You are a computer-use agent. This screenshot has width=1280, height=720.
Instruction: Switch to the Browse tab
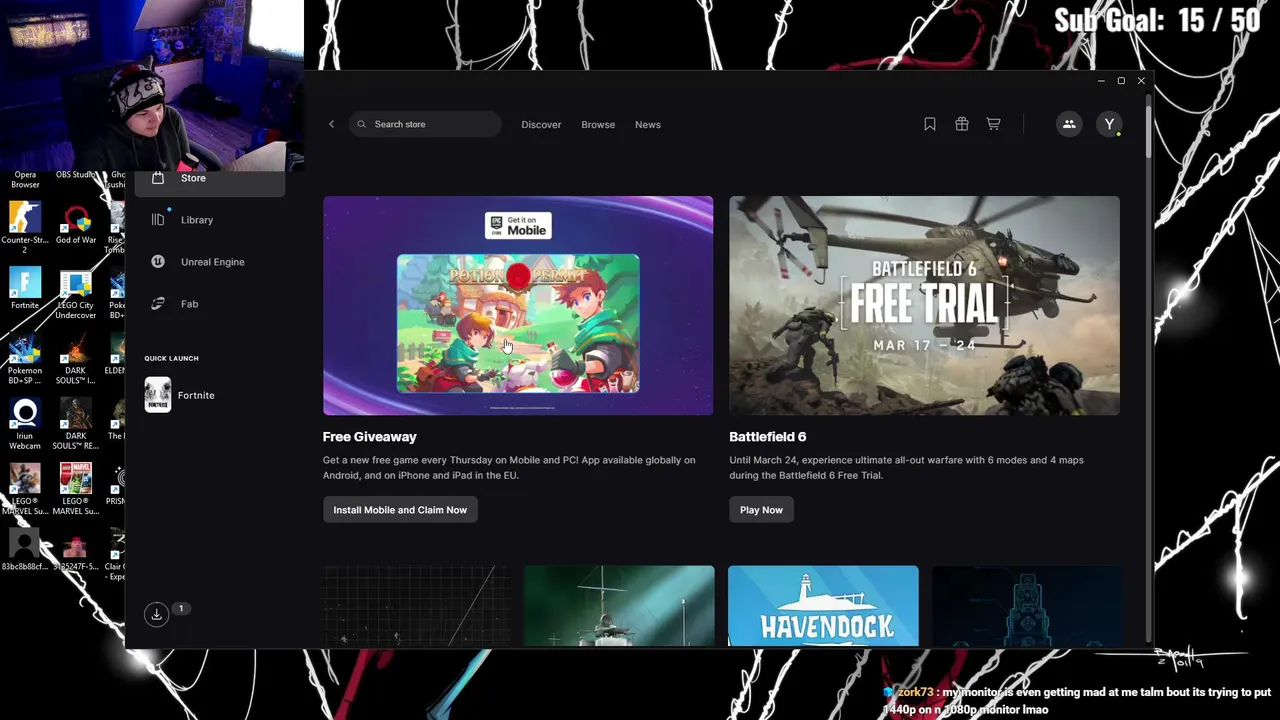point(598,124)
